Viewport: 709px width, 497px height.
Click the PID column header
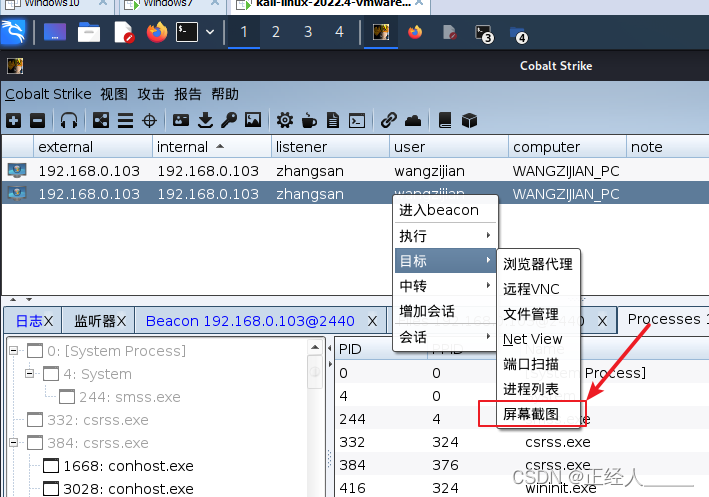pyautogui.click(x=382, y=349)
